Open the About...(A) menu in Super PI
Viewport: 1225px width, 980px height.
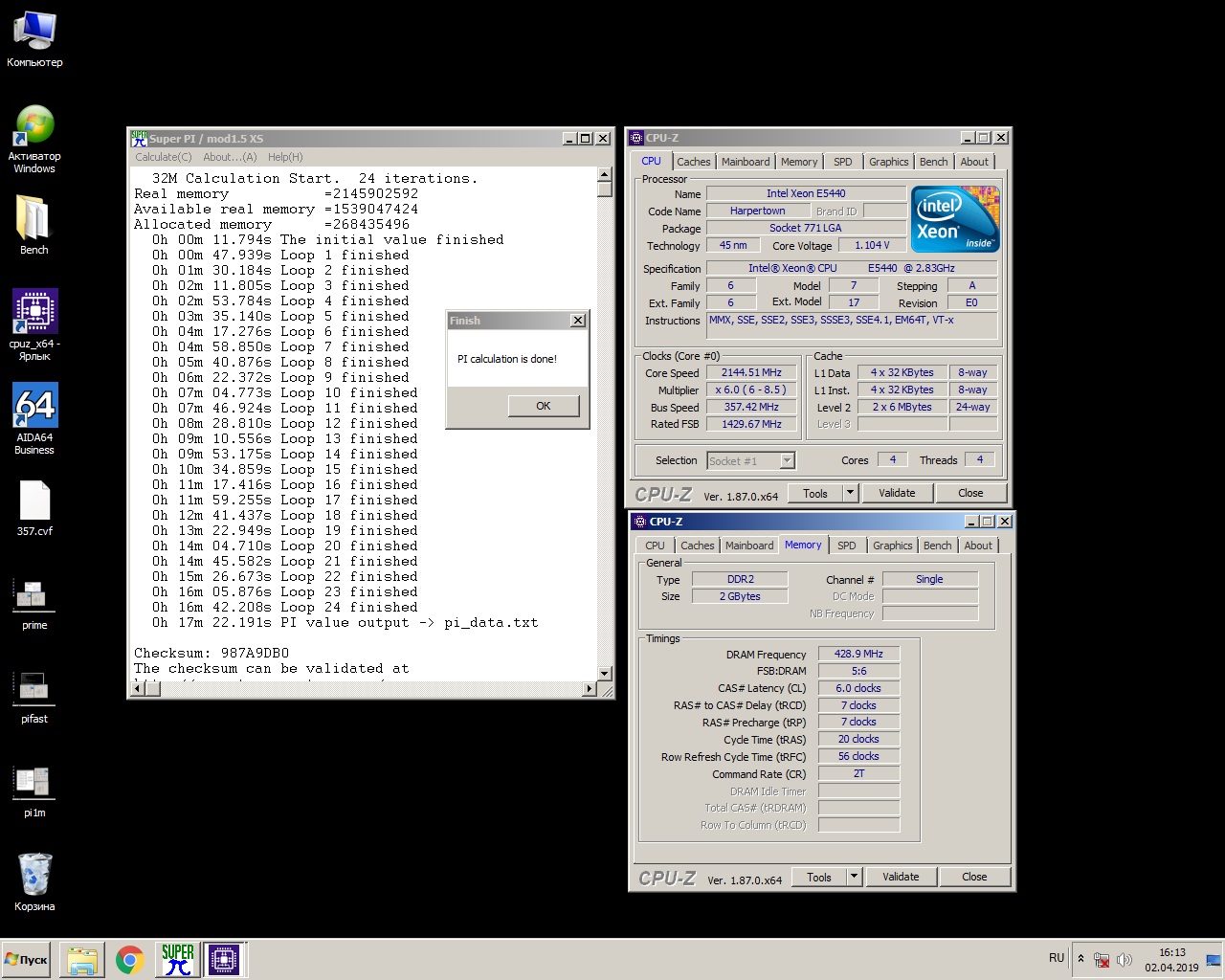pos(230,157)
